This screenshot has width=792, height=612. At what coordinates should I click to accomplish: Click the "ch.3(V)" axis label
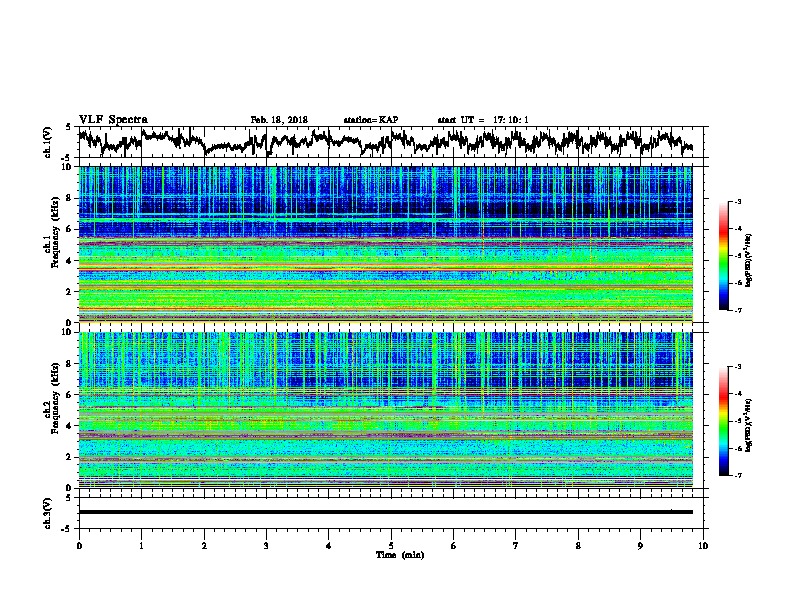pyautogui.click(x=47, y=513)
